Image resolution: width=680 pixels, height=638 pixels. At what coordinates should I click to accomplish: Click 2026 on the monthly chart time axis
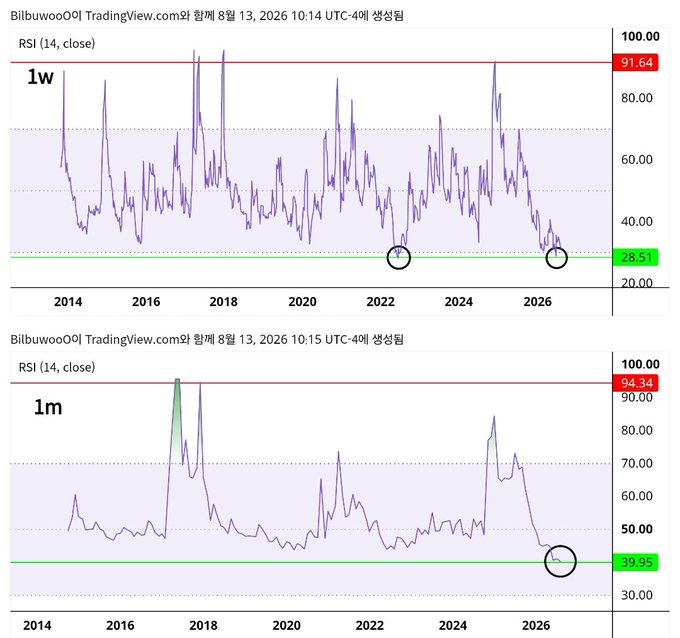click(536, 626)
